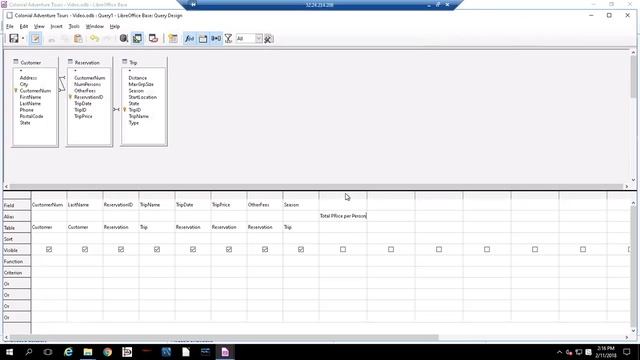Toggle the Alias row icon
The width and height of the screenshot is (640, 360).
pos(216,38)
